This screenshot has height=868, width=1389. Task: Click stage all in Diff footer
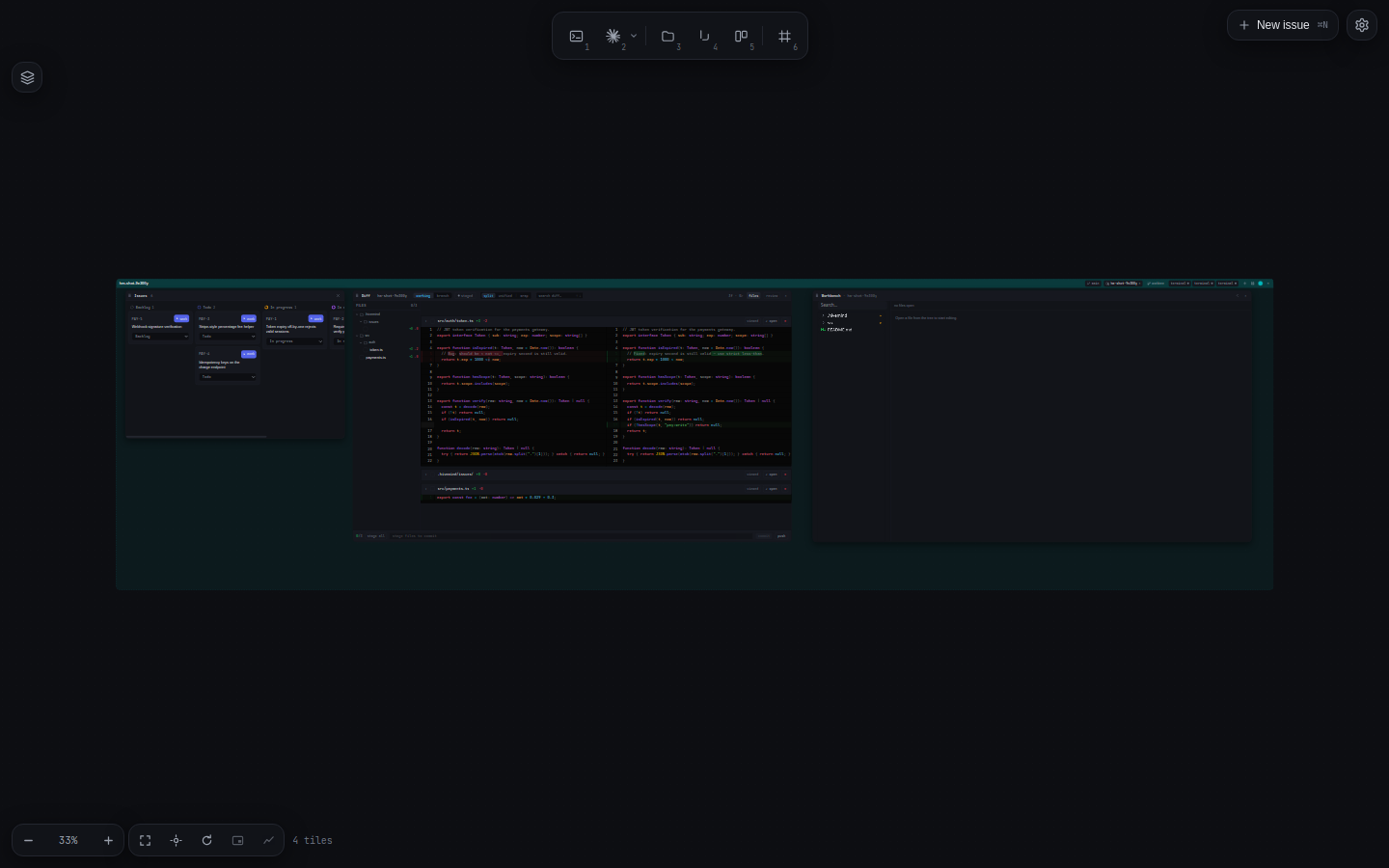pyautogui.click(x=375, y=536)
